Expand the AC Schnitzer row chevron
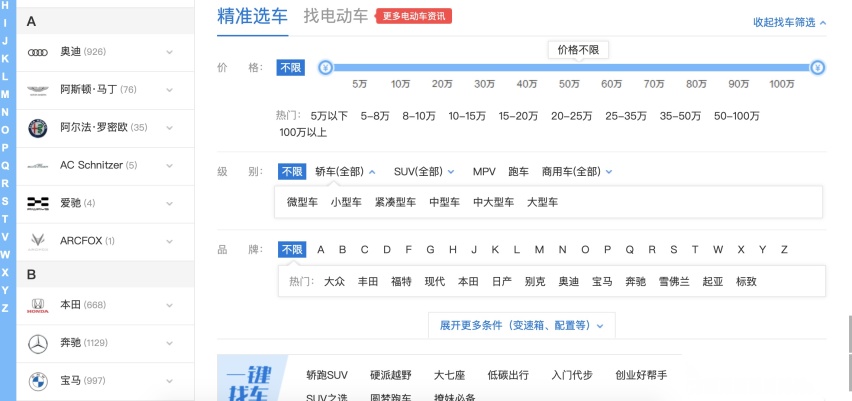Screen dimensions: 852x401 170,165
